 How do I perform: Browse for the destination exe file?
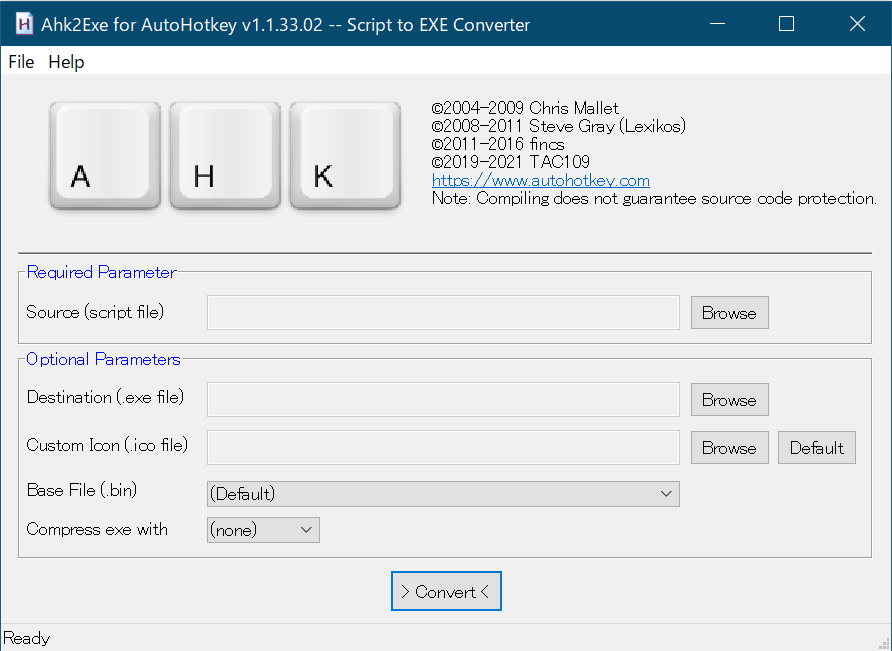coord(729,399)
